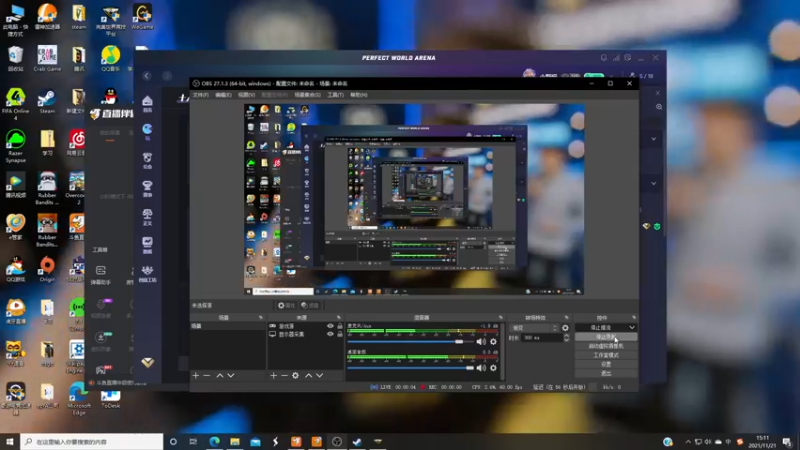Image resolution: width=800 pixels, height=450 pixels.
Task: Open trophy icon in Perfect World Arena sidebar
Action: pos(147,188)
